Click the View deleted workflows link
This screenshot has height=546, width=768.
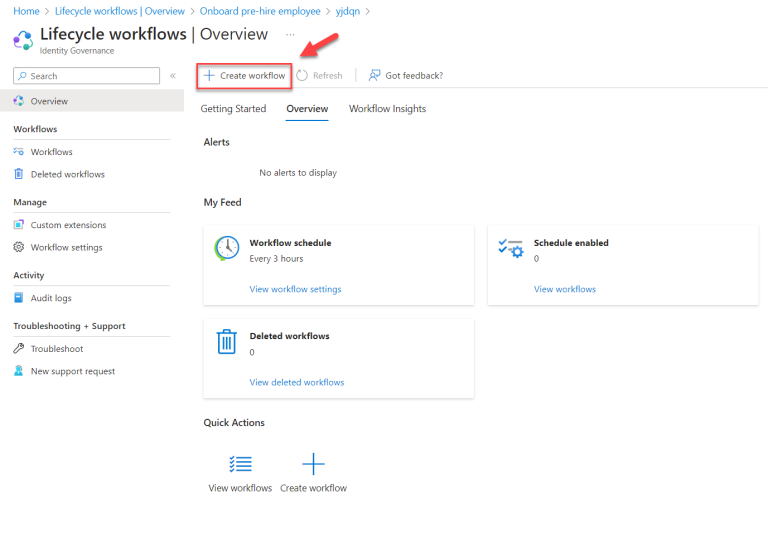point(297,382)
